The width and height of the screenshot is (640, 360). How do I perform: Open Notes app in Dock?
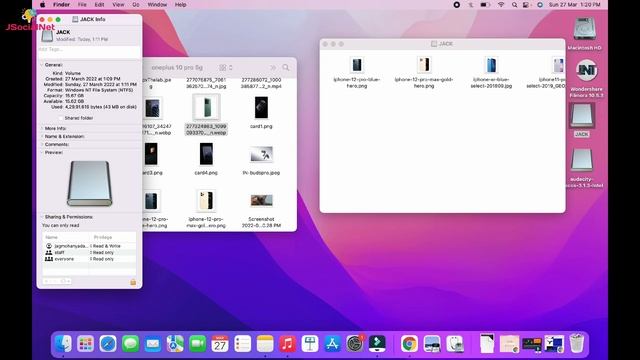tap(265, 343)
